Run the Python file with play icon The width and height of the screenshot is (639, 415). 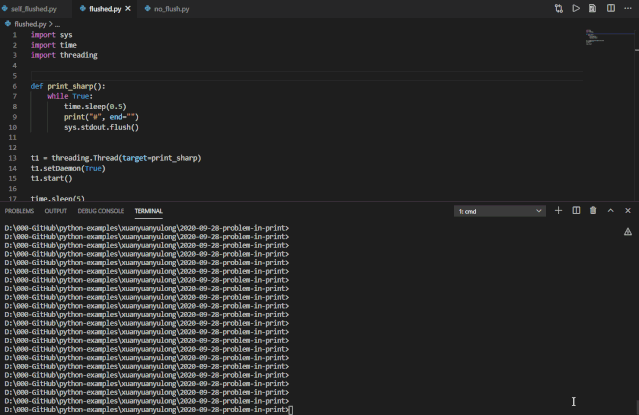[x=576, y=8]
